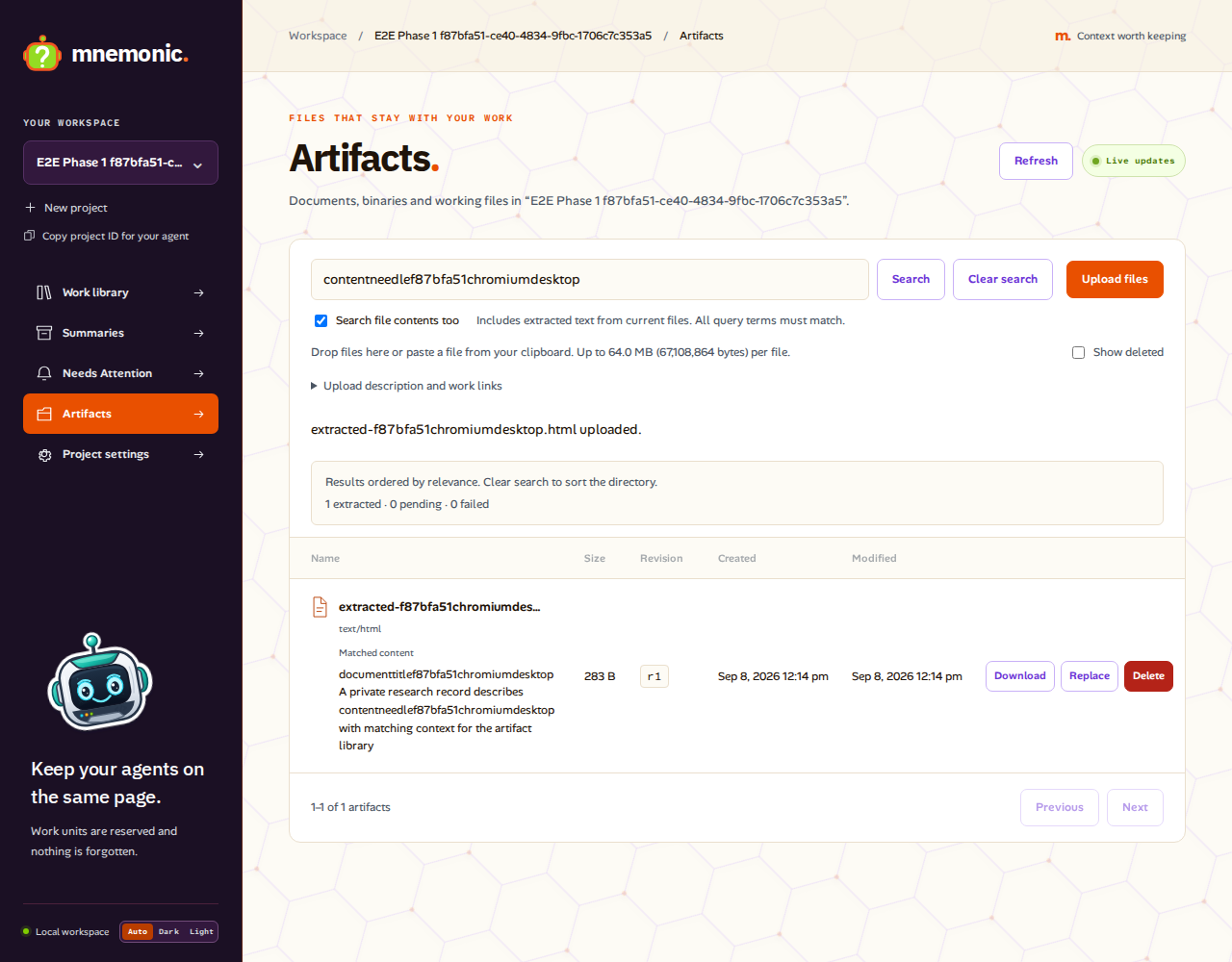
Task: Open the E2E Phase 1 workspace dropdown
Action: point(120,163)
